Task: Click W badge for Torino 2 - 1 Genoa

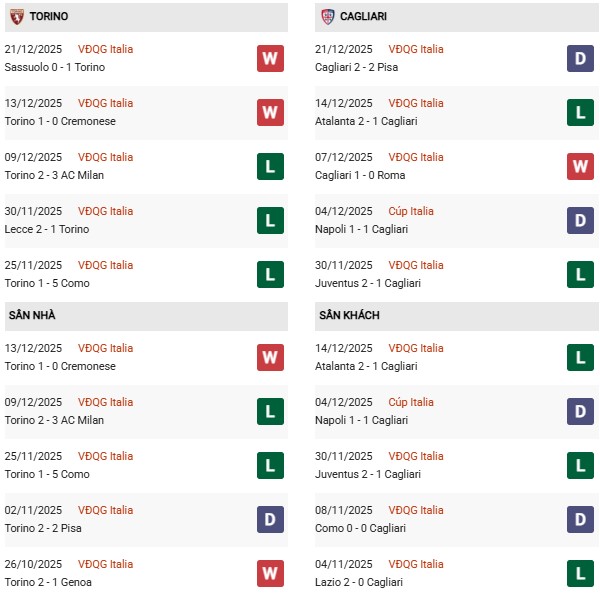Action: (x=270, y=573)
